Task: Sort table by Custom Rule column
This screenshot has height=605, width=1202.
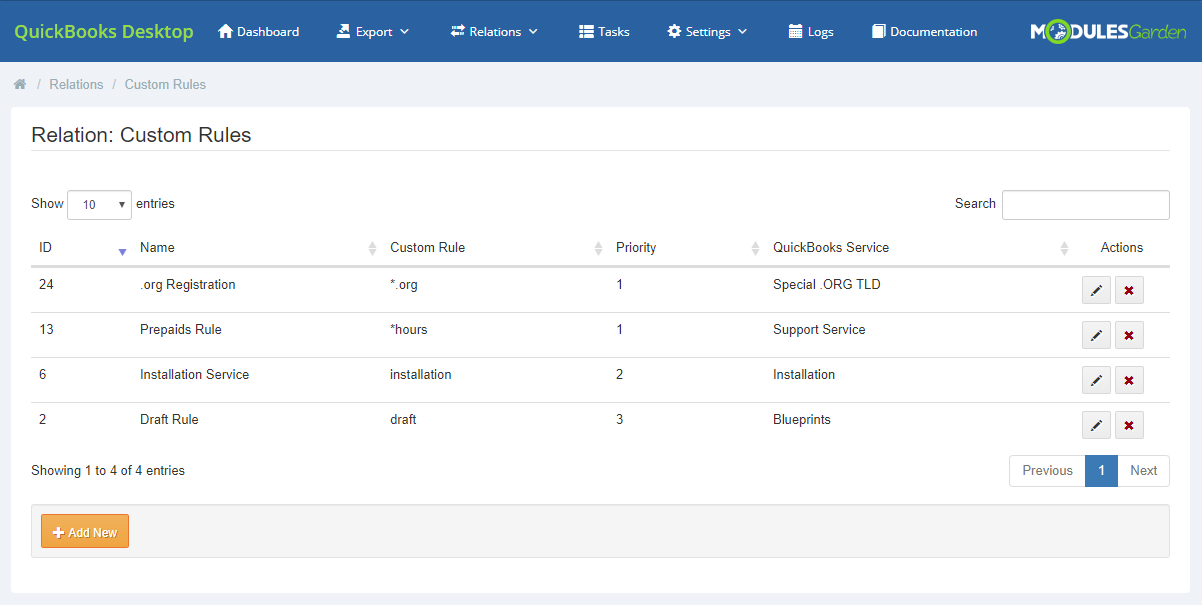Action: coord(495,248)
